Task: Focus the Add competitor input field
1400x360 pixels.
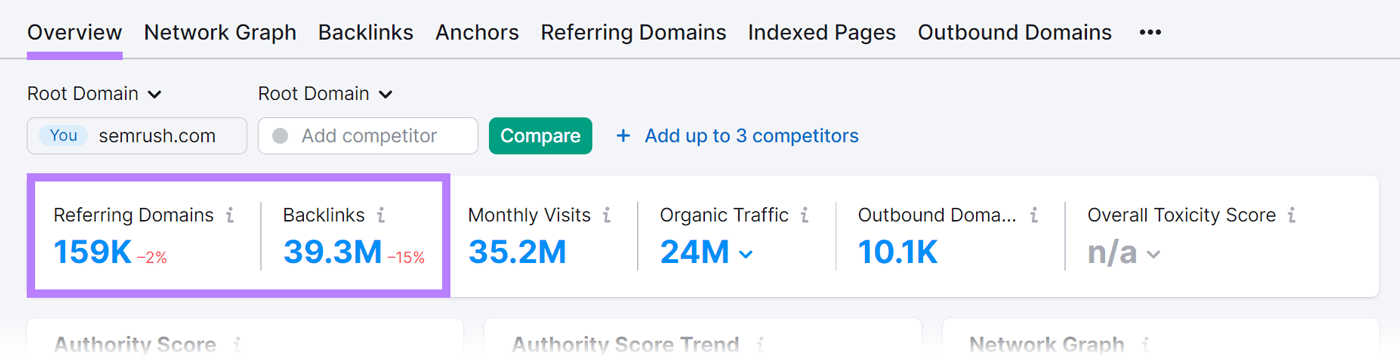Action: click(x=368, y=136)
